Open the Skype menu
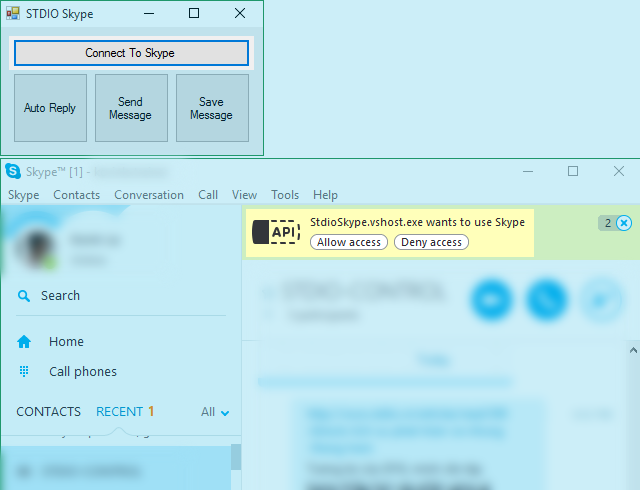 tap(24, 195)
